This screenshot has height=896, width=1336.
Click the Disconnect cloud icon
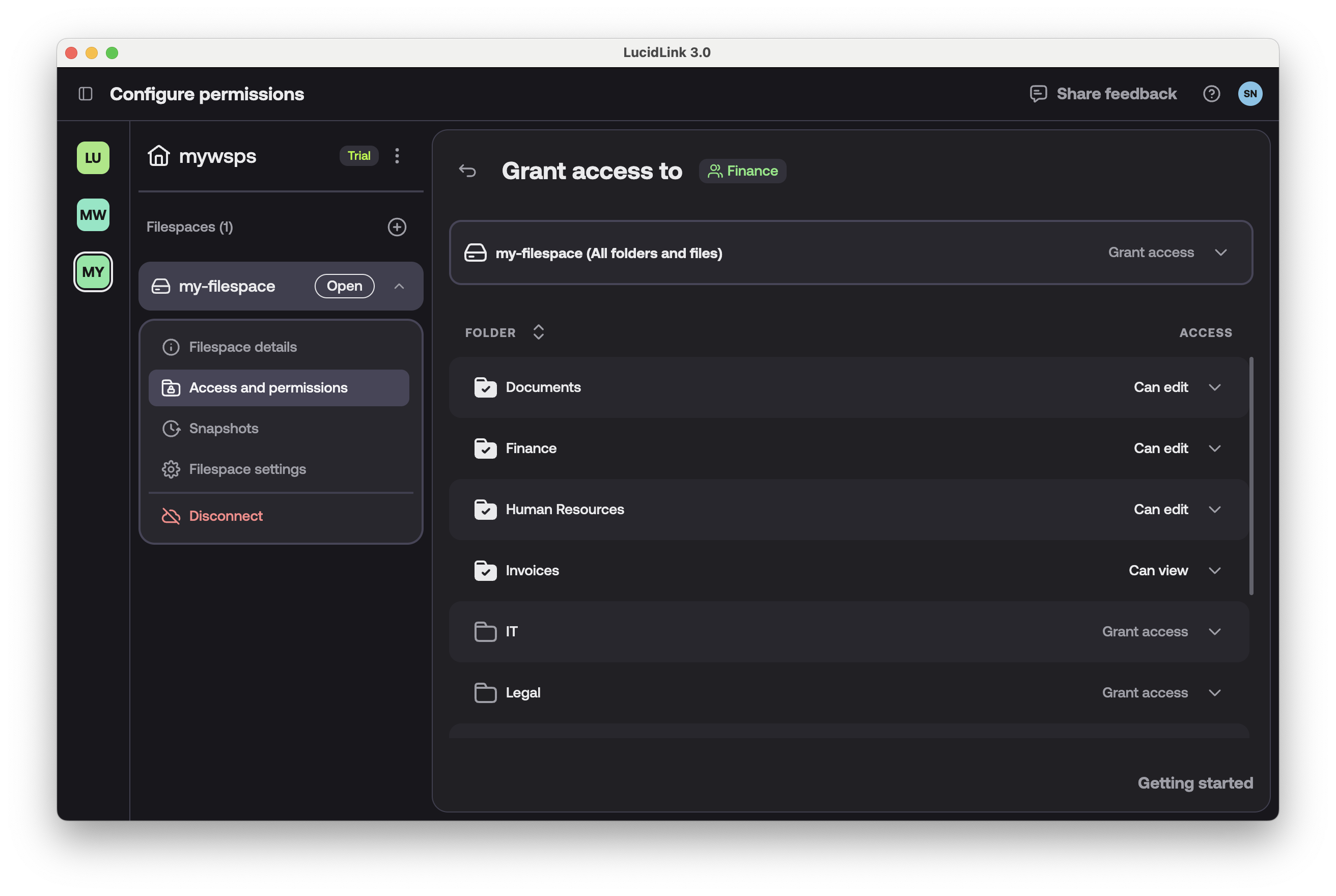tap(171, 516)
